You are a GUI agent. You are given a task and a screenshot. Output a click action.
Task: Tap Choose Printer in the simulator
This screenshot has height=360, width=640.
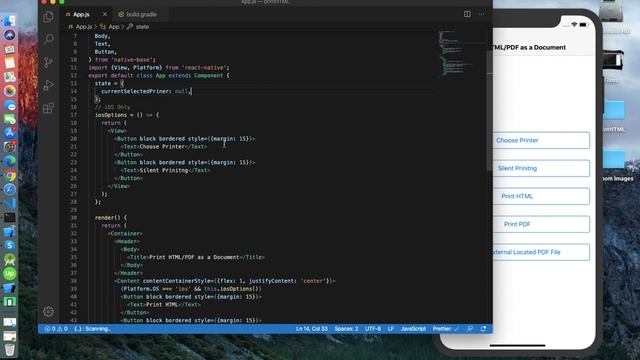tap(541, 140)
